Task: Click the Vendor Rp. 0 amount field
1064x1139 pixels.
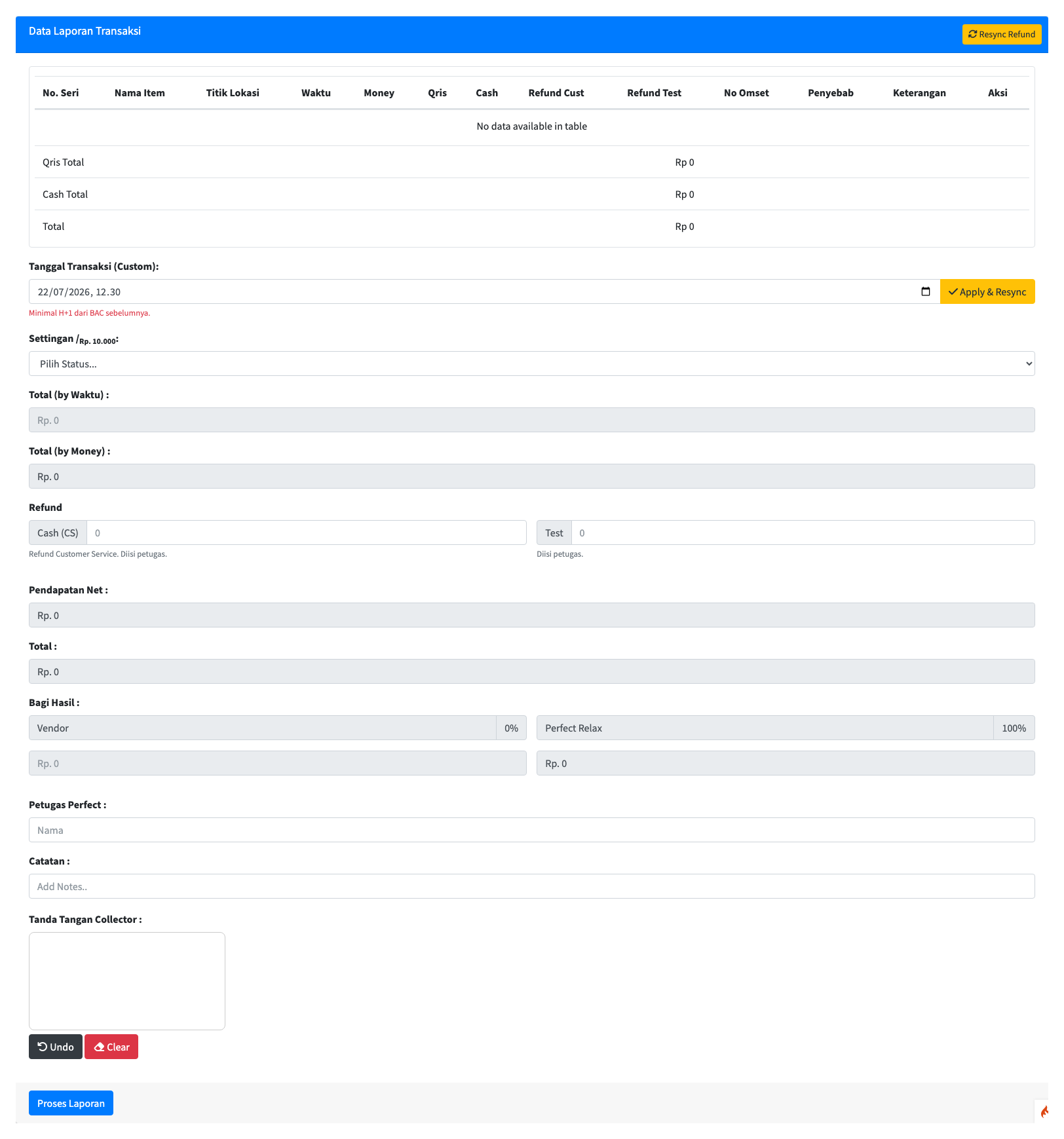Action: tap(277, 763)
